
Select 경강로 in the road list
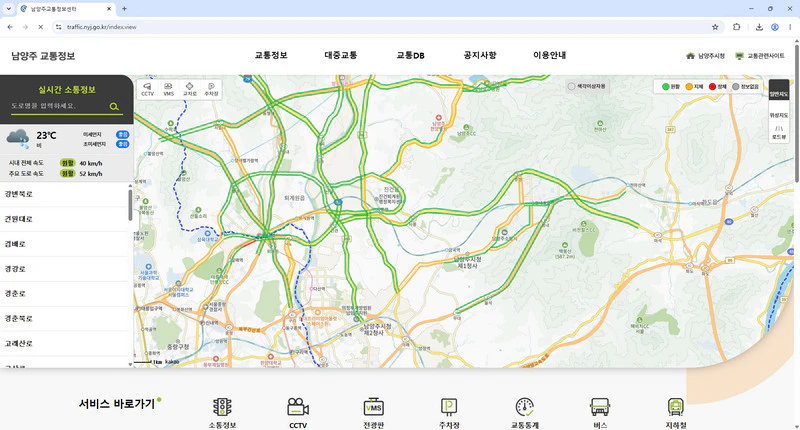click(64, 269)
